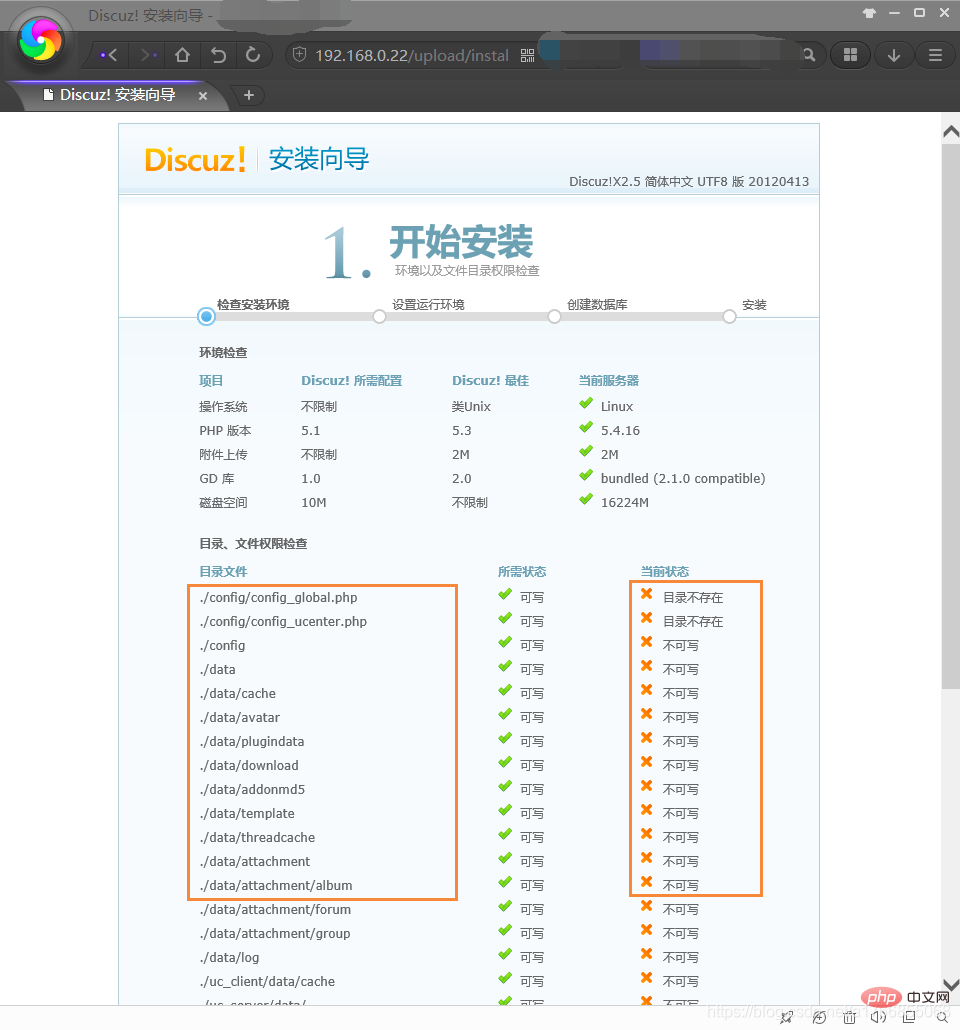Screen dimensions: 960x1030
Task: Reload the page with the refresh icon
Action: tap(253, 55)
